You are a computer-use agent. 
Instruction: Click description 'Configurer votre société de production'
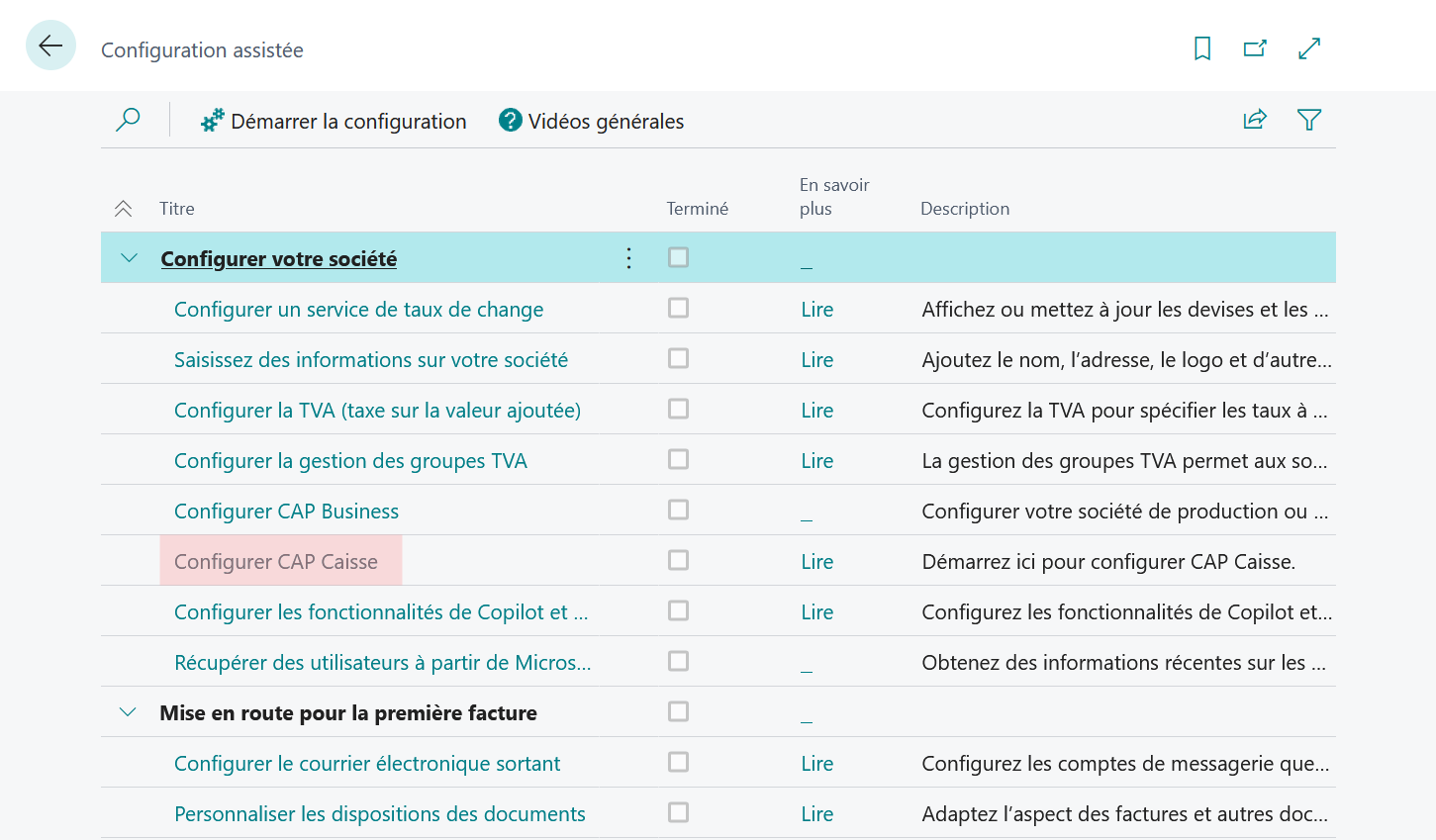pos(1125,512)
